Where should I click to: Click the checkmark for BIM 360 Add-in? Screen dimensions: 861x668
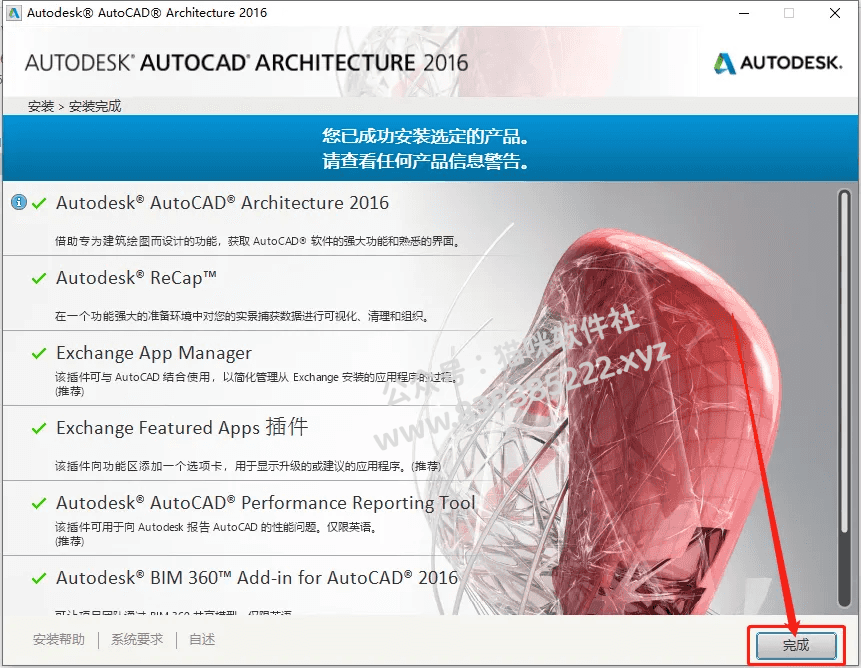pyautogui.click(x=39, y=579)
